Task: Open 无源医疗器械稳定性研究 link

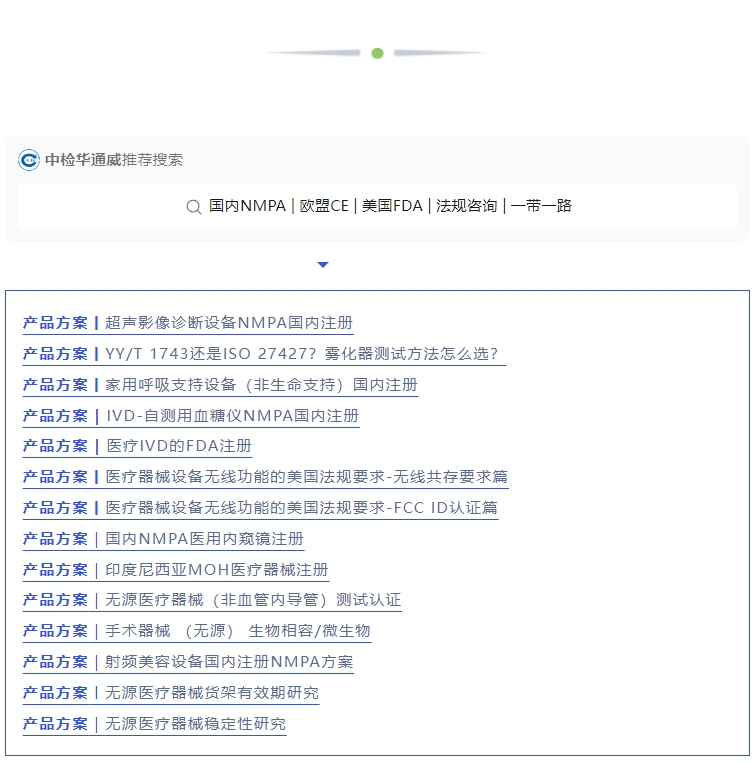Action: 195,724
